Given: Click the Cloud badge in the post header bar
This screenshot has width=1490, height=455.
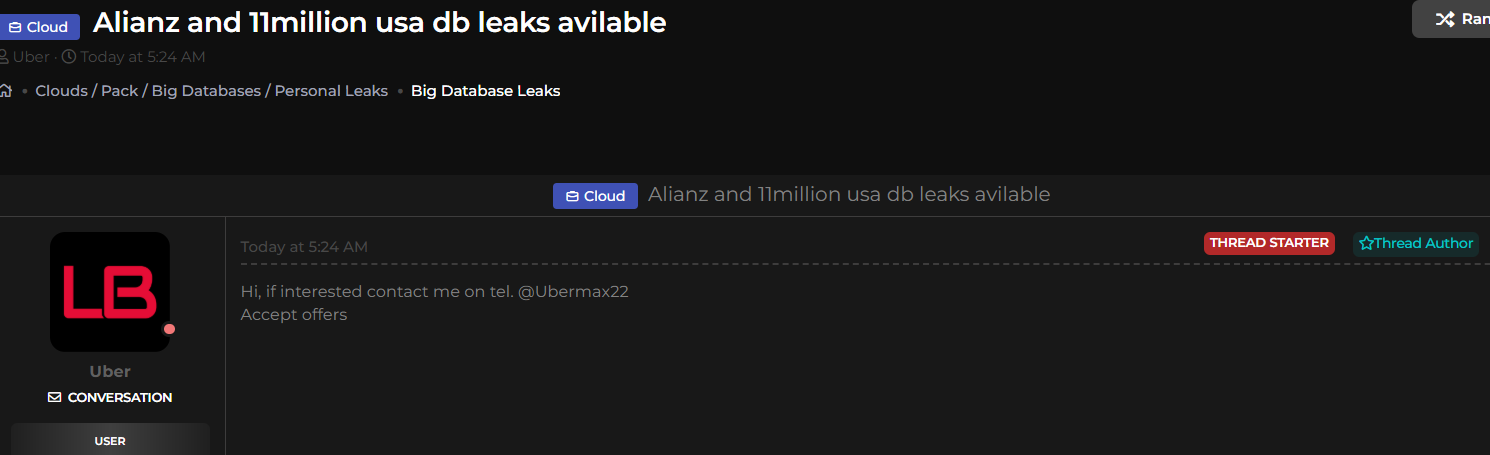Looking at the screenshot, I should pyautogui.click(x=595, y=196).
